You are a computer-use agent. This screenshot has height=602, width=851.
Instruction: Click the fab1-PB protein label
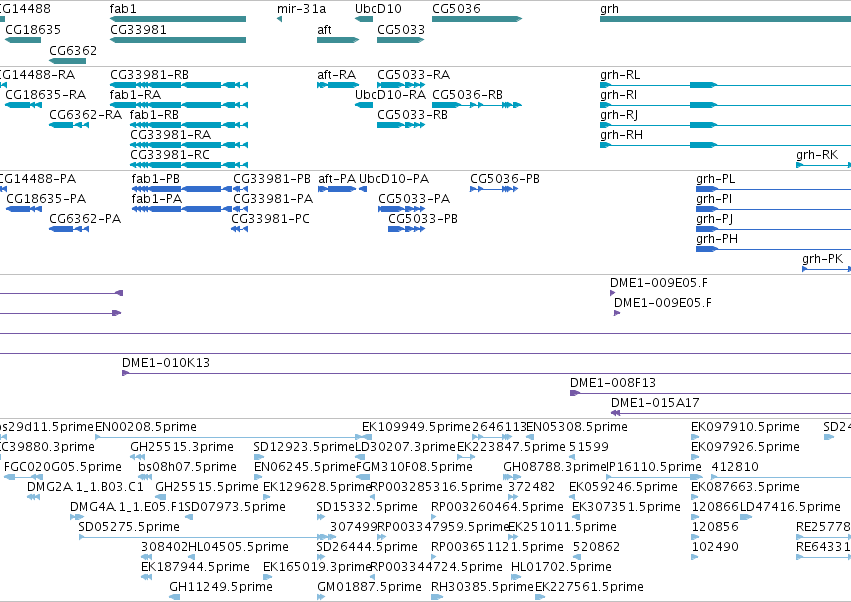point(155,179)
